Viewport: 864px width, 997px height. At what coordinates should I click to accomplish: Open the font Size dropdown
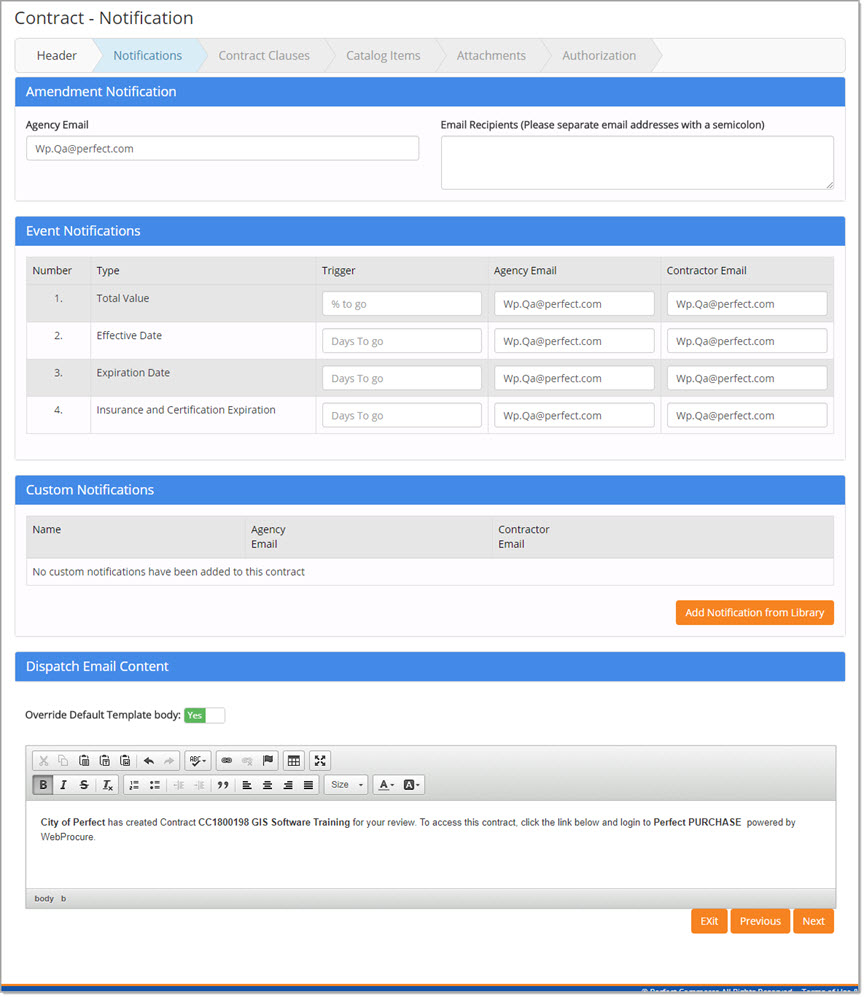347,785
